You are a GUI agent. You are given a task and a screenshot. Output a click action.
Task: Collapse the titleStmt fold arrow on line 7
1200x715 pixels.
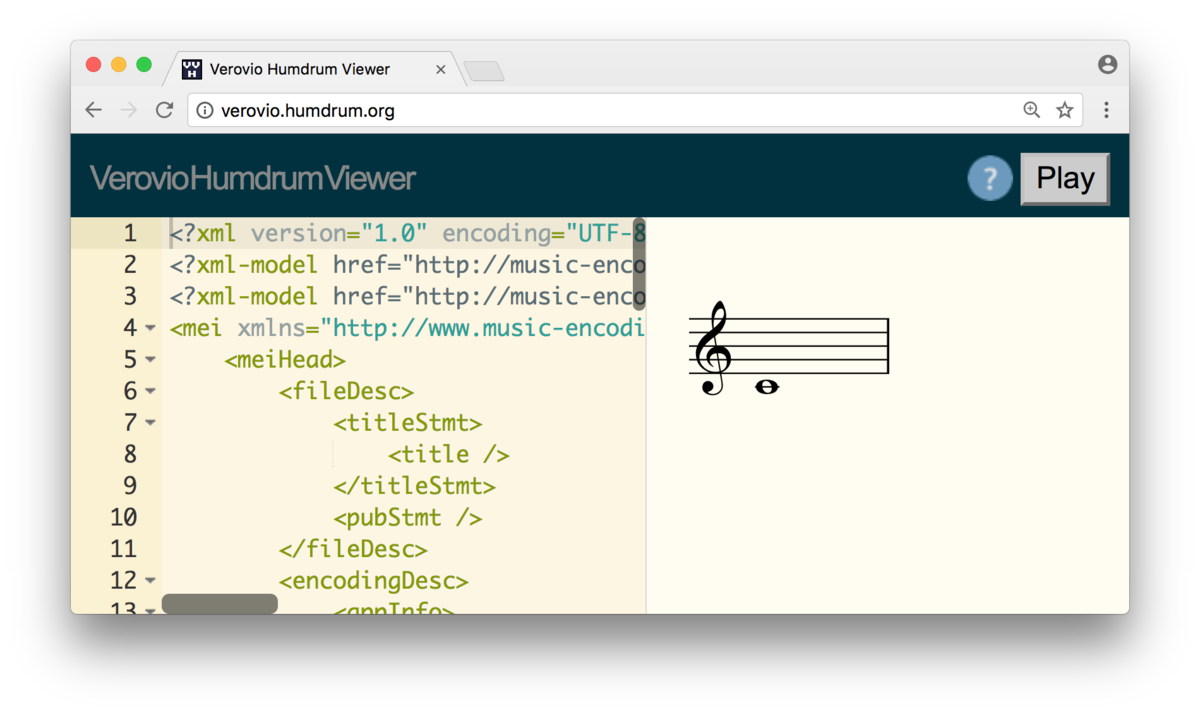coord(150,423)
